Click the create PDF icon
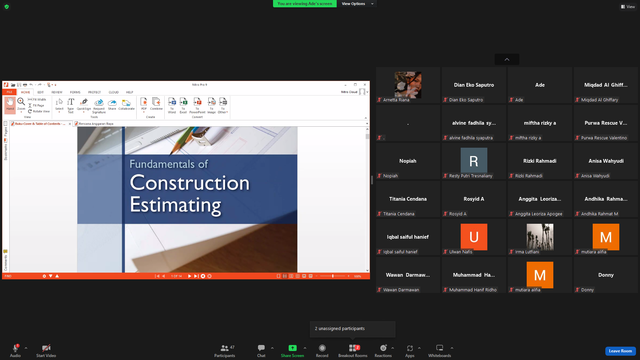Image resolution: width=640 pixels, height=360 pixels. [144, 104]
